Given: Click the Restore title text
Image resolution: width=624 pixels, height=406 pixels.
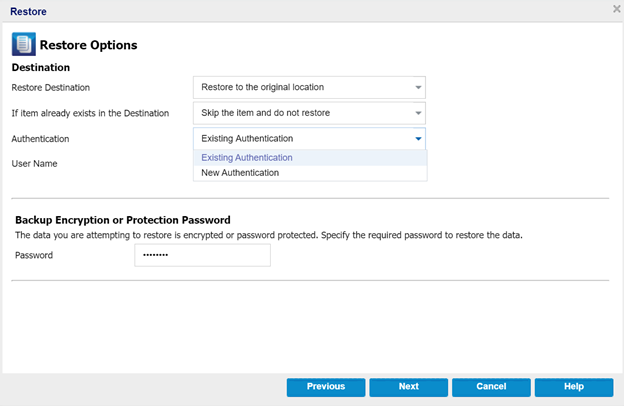Looking at the screenshot, I should [28, 12].
